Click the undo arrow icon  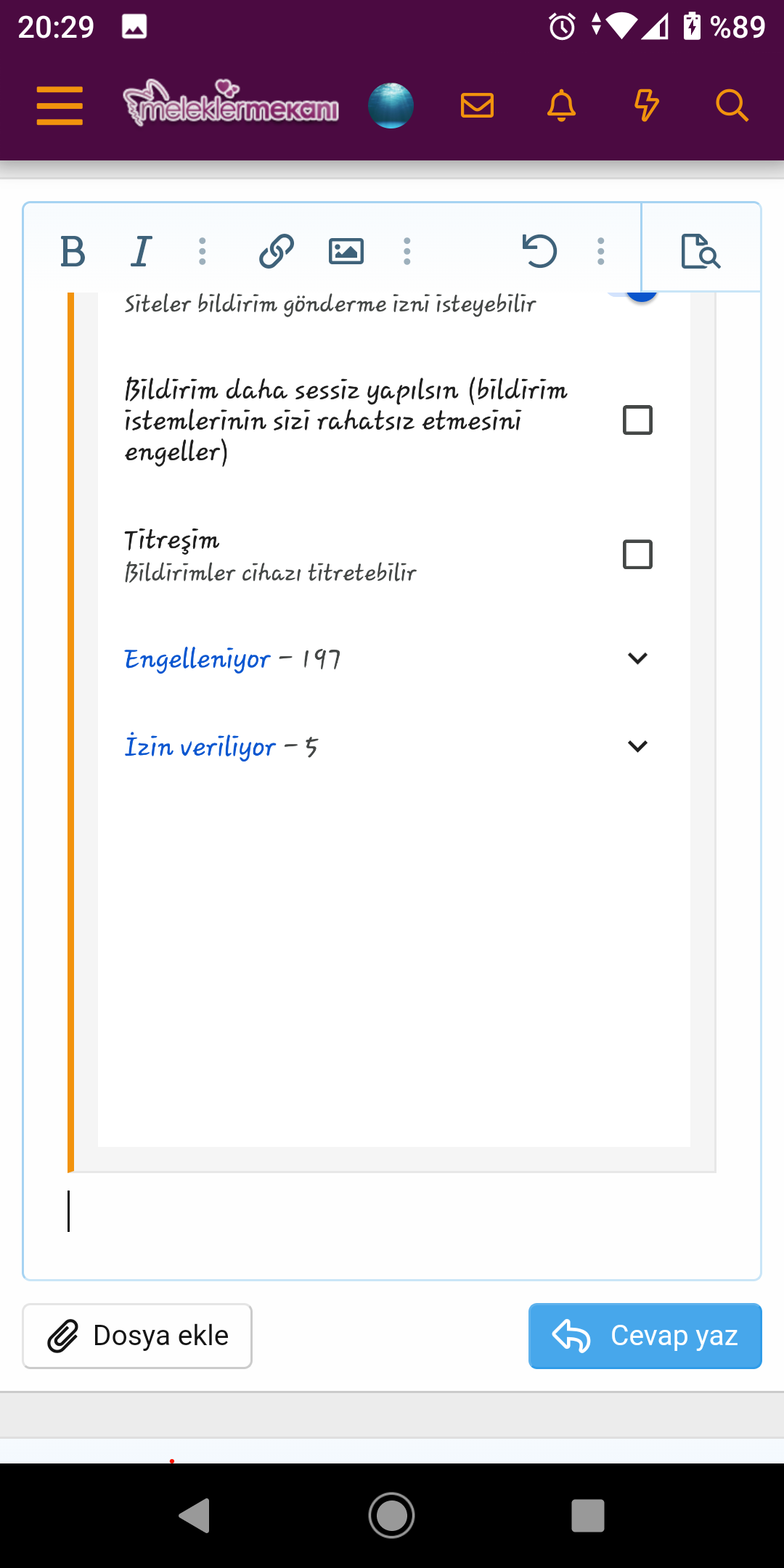tap(539, 252)
